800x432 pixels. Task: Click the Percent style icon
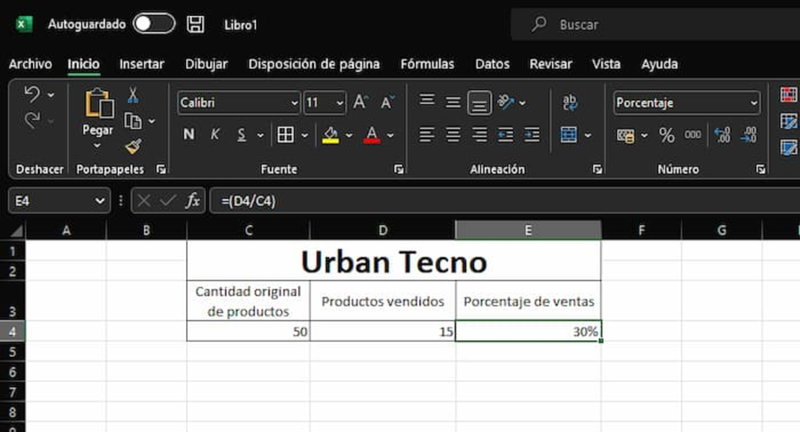[x=666, y=135]
